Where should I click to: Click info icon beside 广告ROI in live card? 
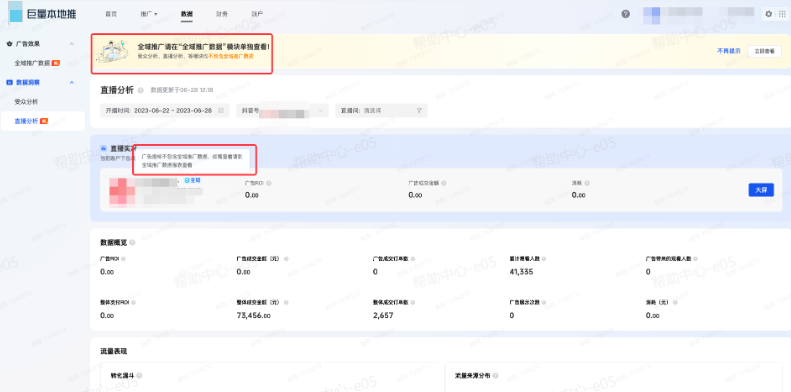[x=268, y=183]
